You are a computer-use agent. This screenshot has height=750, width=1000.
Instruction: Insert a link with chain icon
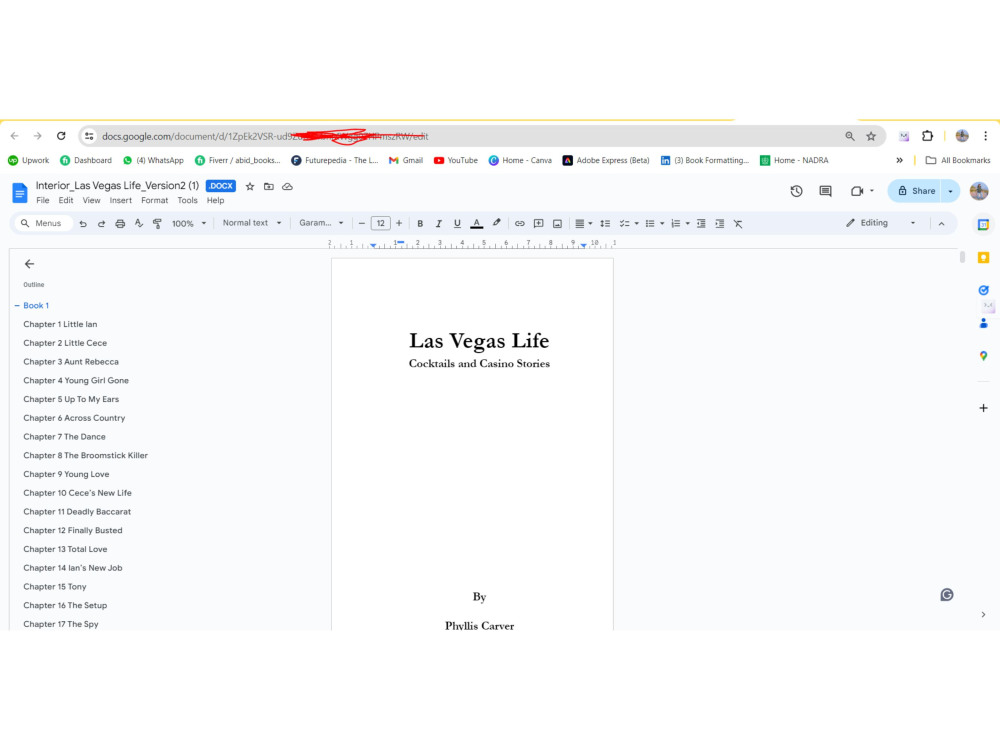[520, 224]
